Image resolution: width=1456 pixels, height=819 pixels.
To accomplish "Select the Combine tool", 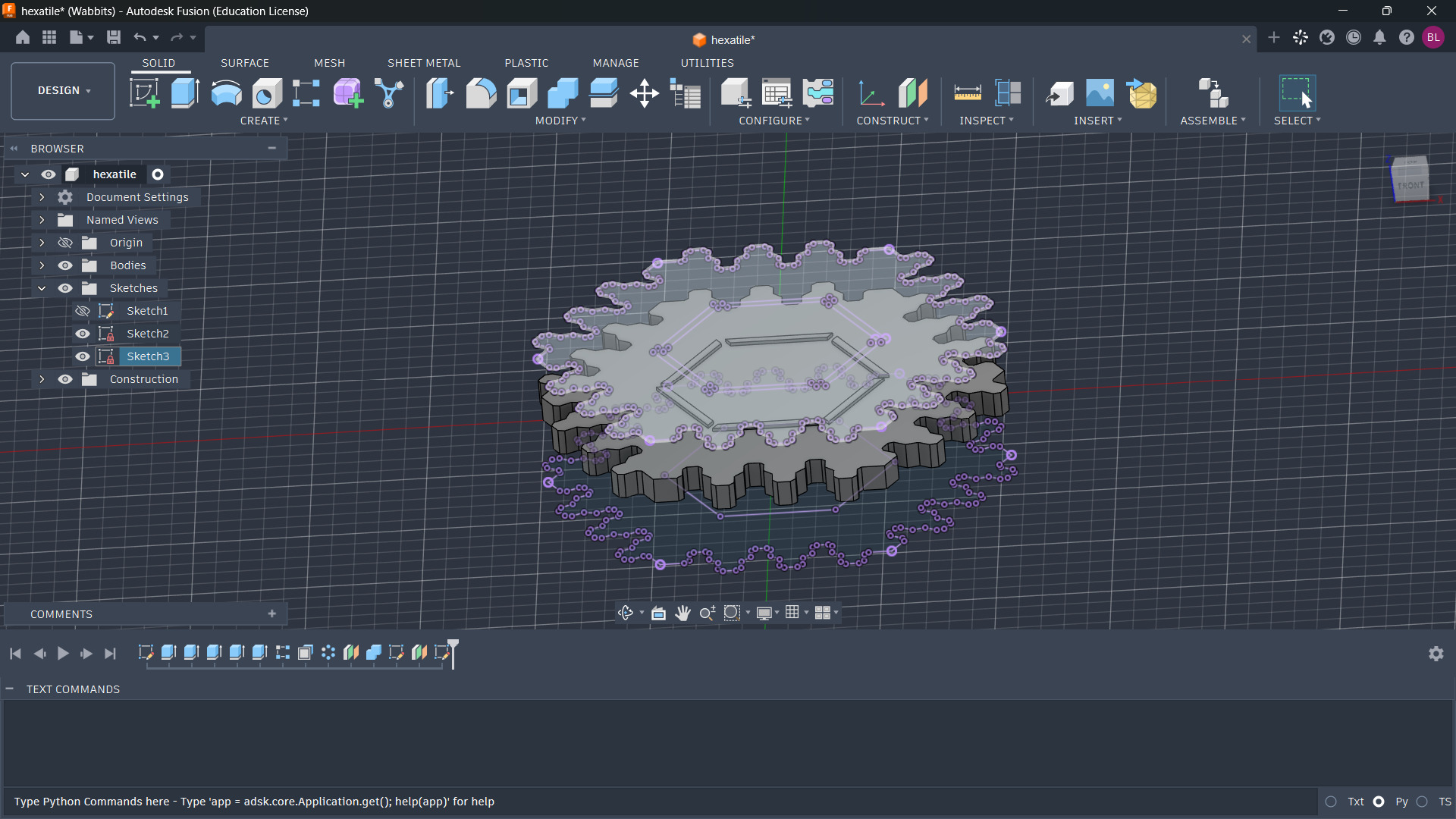I will coord(563,93).
